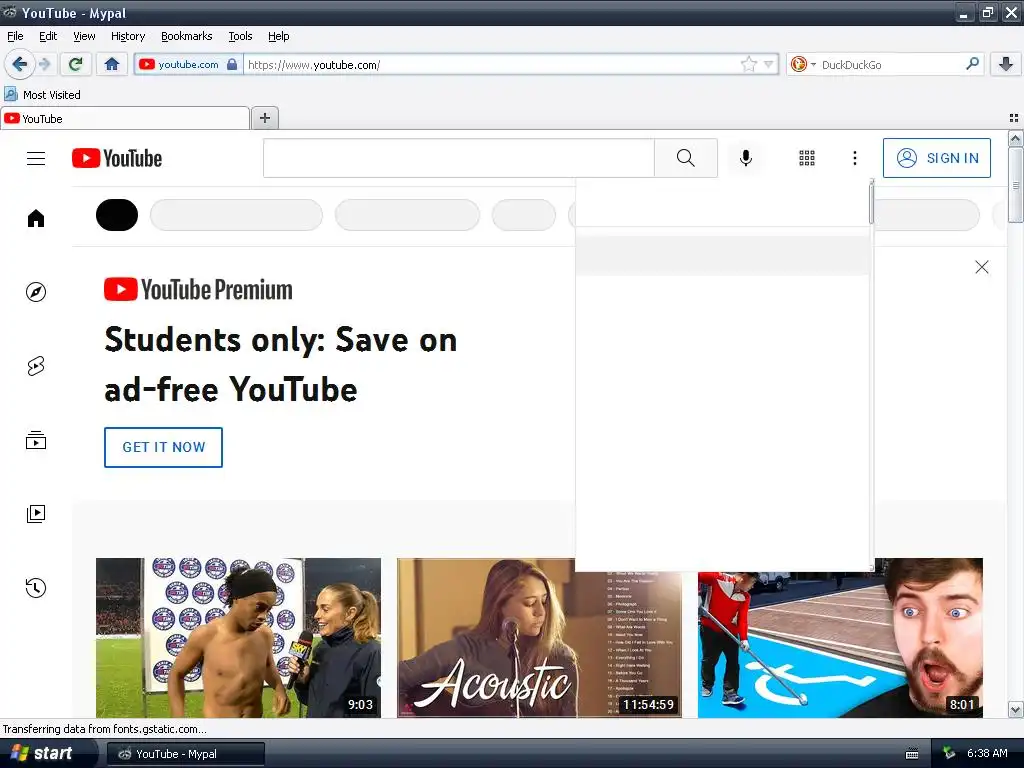Open Explore compass icon in sidebar
Screen dimensions: 1024x768
pyautogui.click(x=36, y=292)
